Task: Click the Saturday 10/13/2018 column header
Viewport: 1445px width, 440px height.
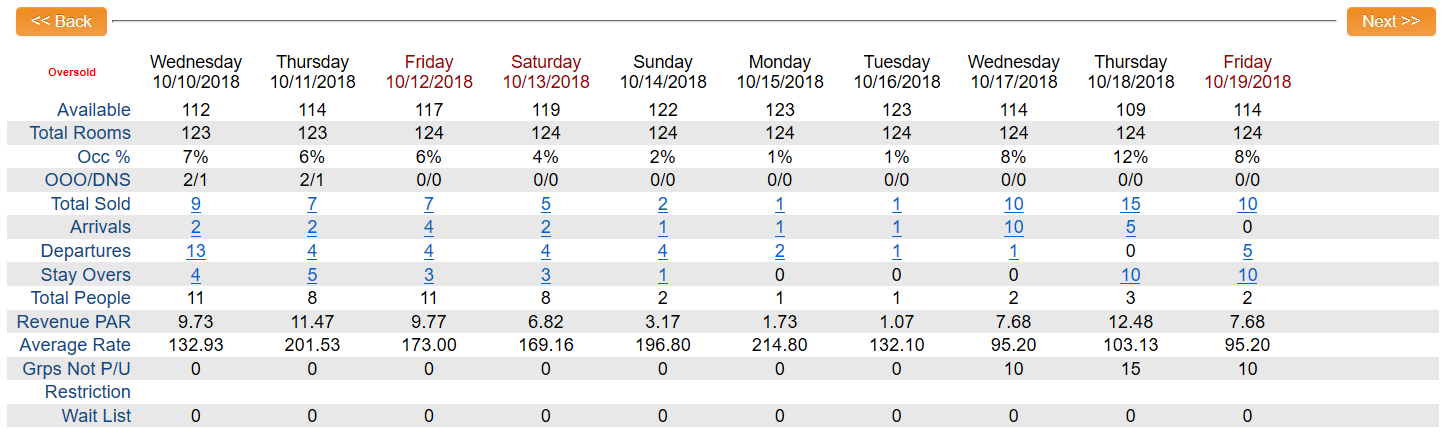Action: (546, 72)
